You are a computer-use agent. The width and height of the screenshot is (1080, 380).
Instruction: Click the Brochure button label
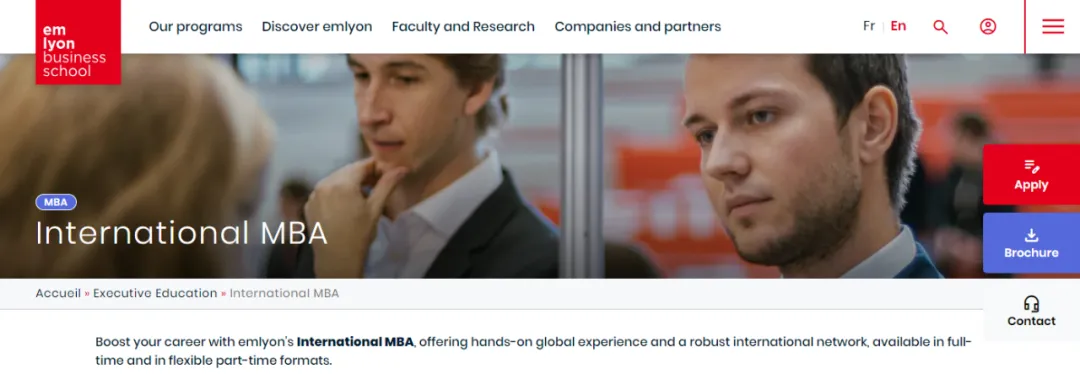[x=1031, y=253]
